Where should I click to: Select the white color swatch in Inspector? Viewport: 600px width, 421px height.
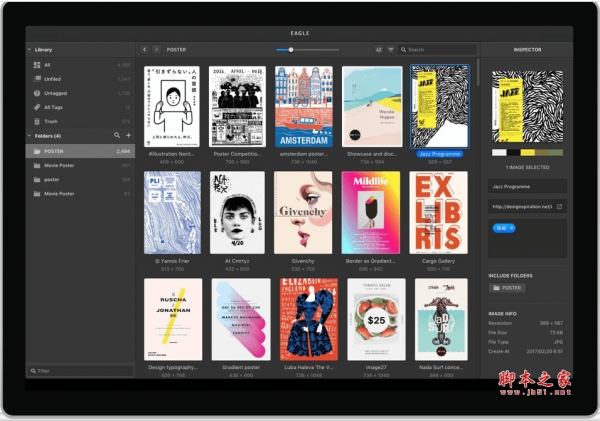point(499,153)
